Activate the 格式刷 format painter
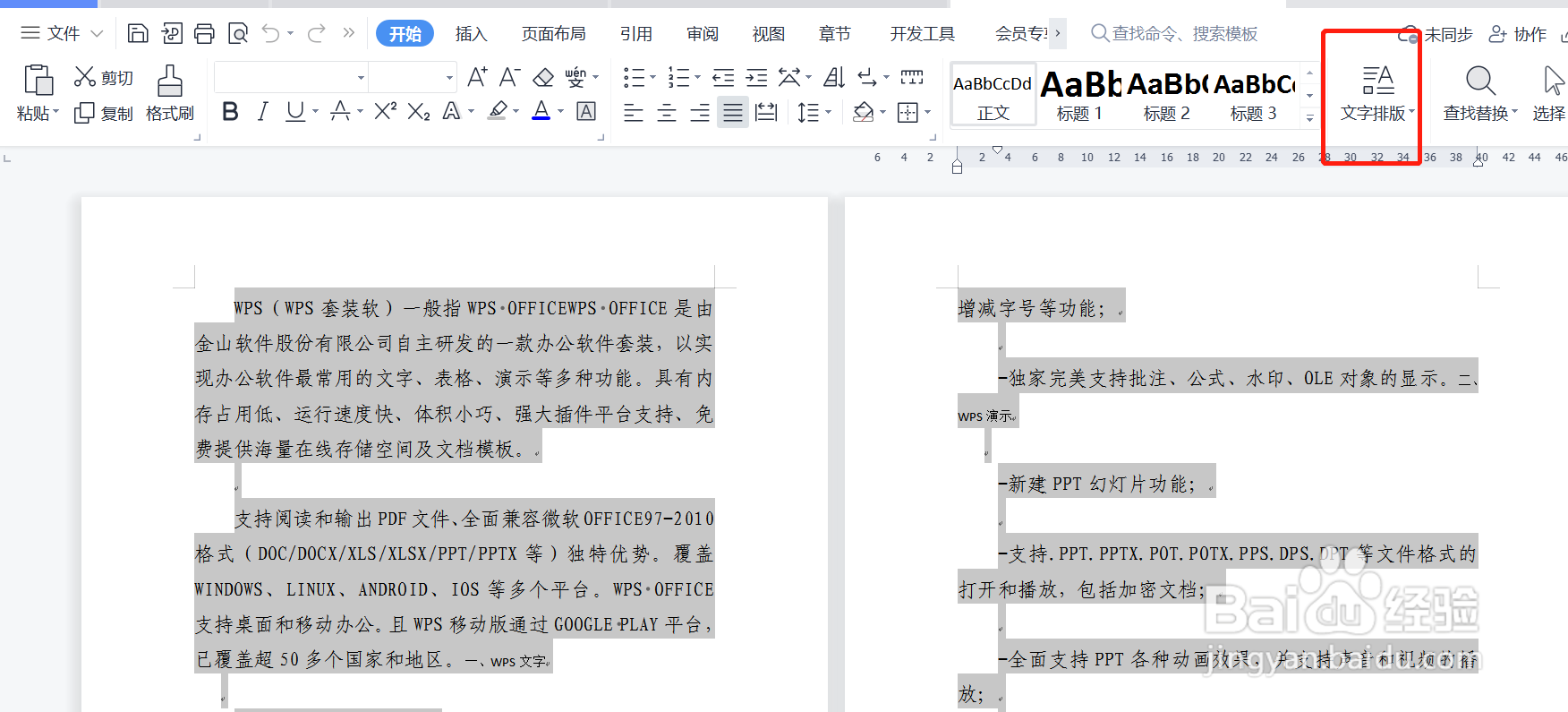This screenshot has height=712, width=1568. click(x=170, y=93)
